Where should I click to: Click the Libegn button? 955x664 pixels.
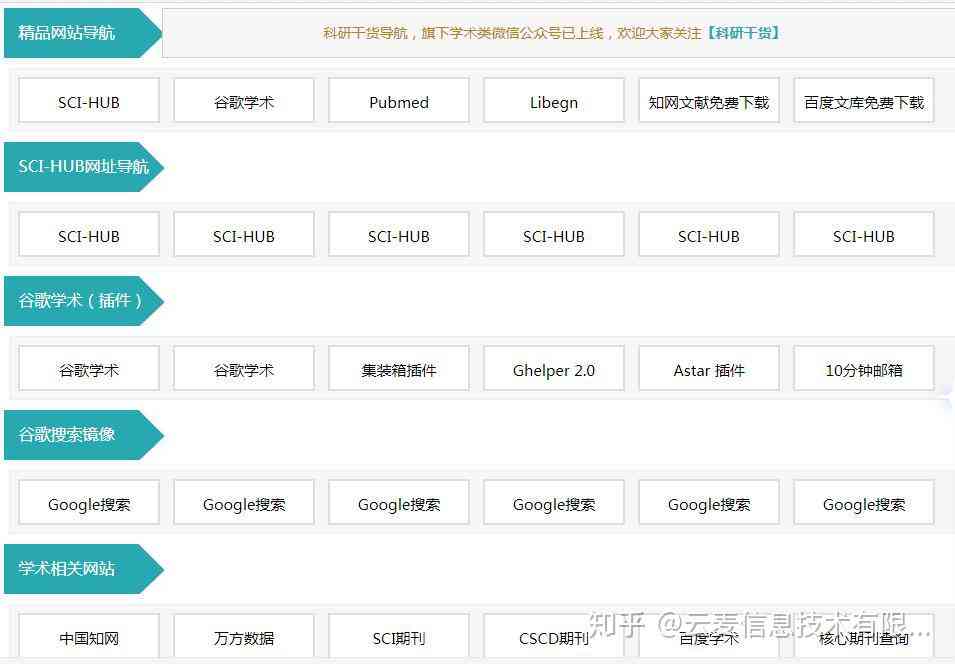(554, 101)
